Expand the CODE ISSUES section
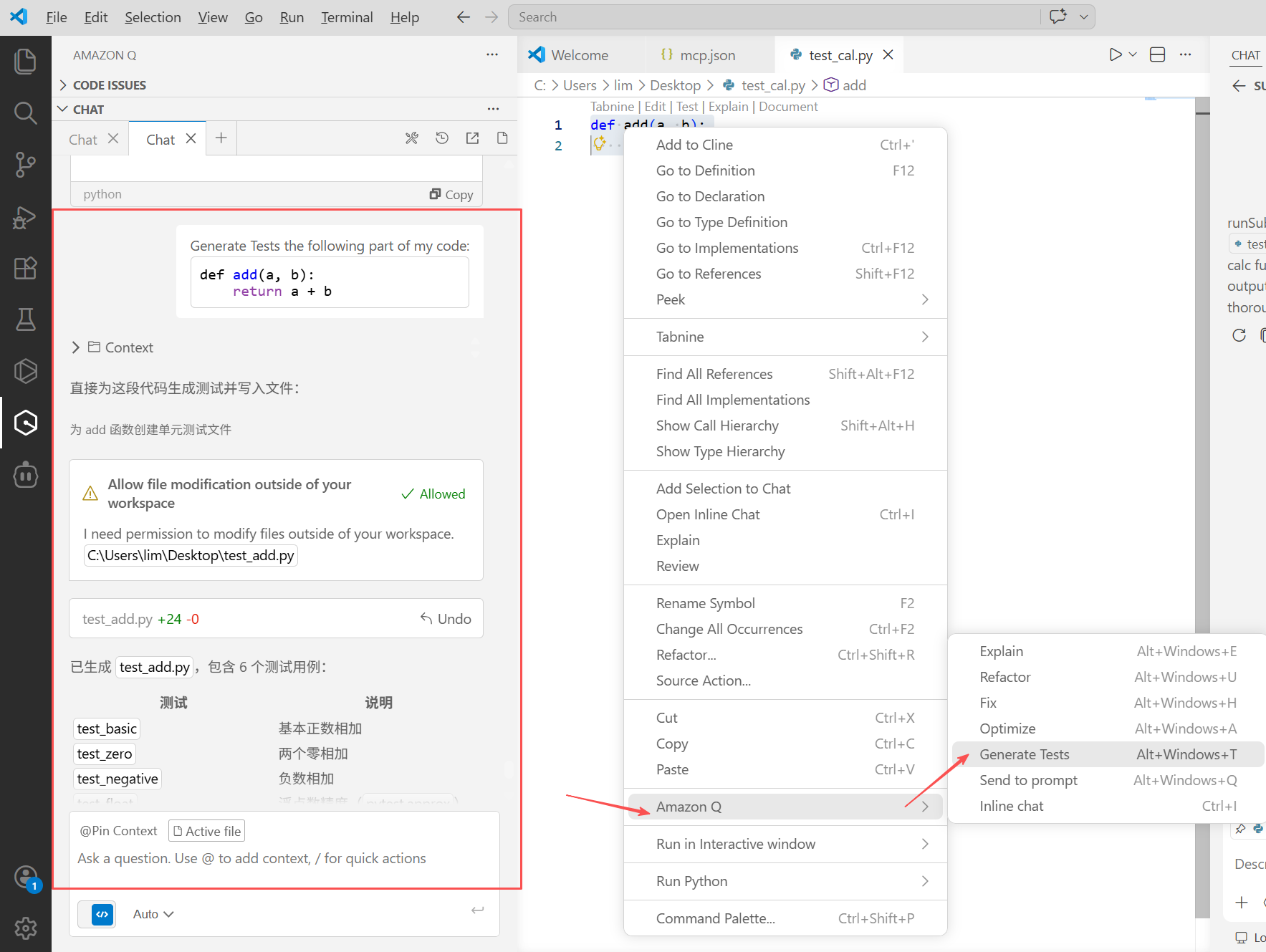Screen dimensions: 1266x952 tap(109, 85)
